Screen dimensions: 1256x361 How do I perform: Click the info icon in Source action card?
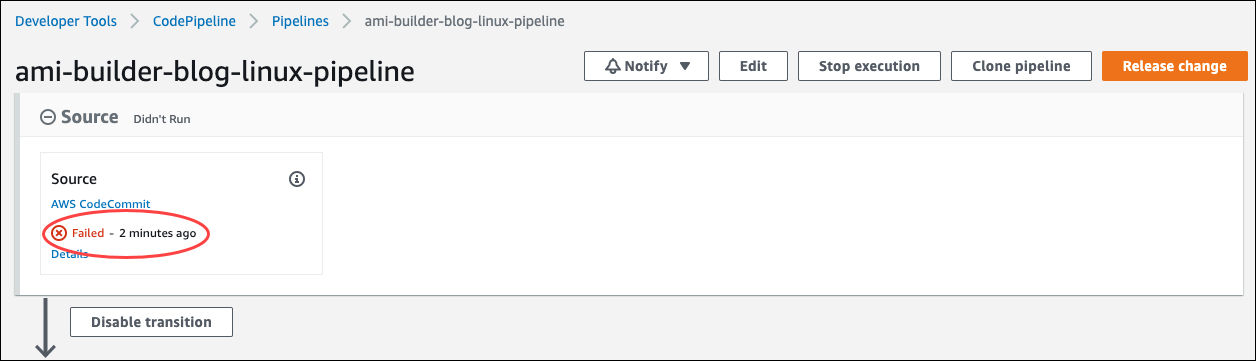[296, 179]
